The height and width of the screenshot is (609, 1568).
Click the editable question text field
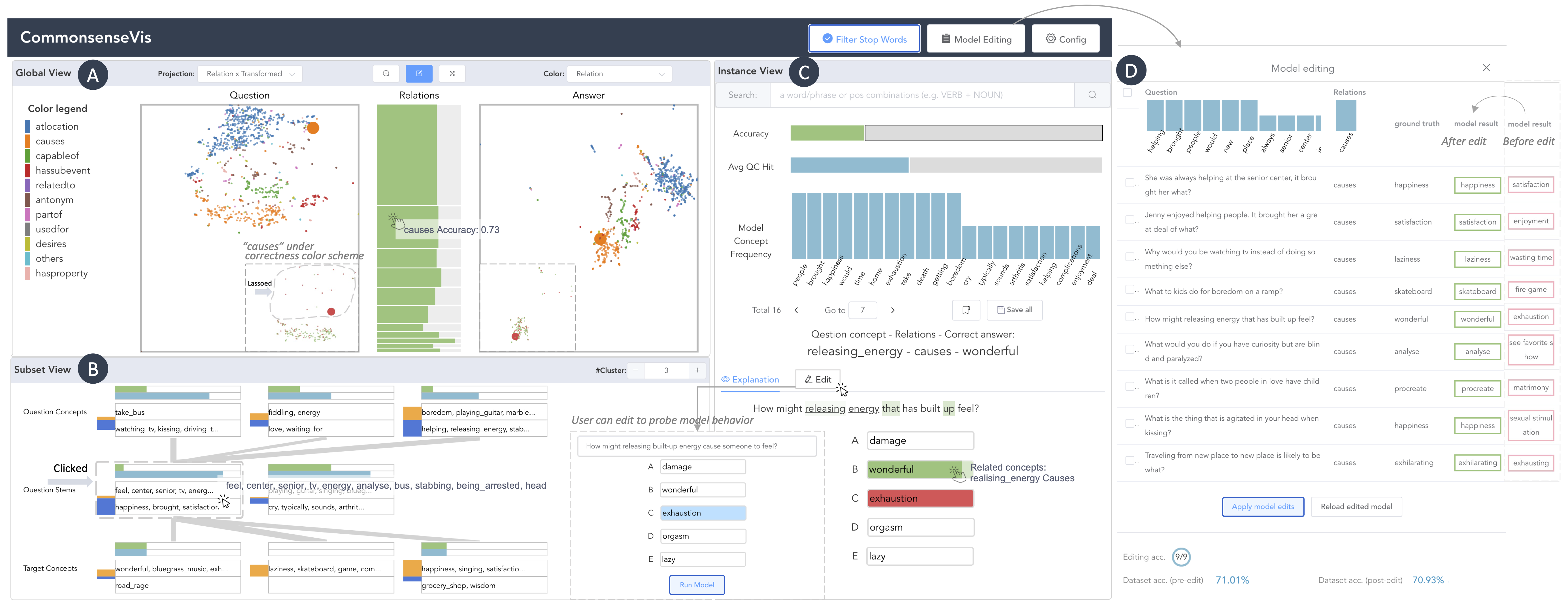tap(697, 446)
